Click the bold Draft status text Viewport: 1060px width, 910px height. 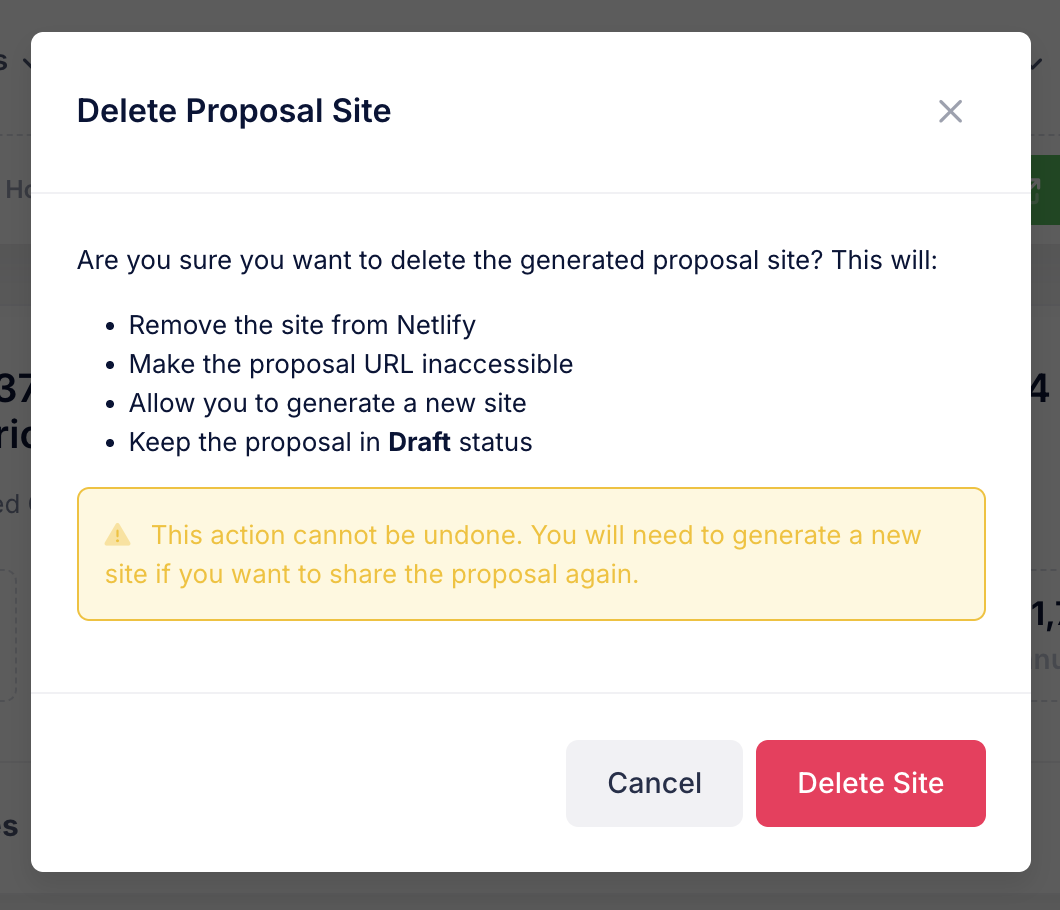click(x=418, y=442)
